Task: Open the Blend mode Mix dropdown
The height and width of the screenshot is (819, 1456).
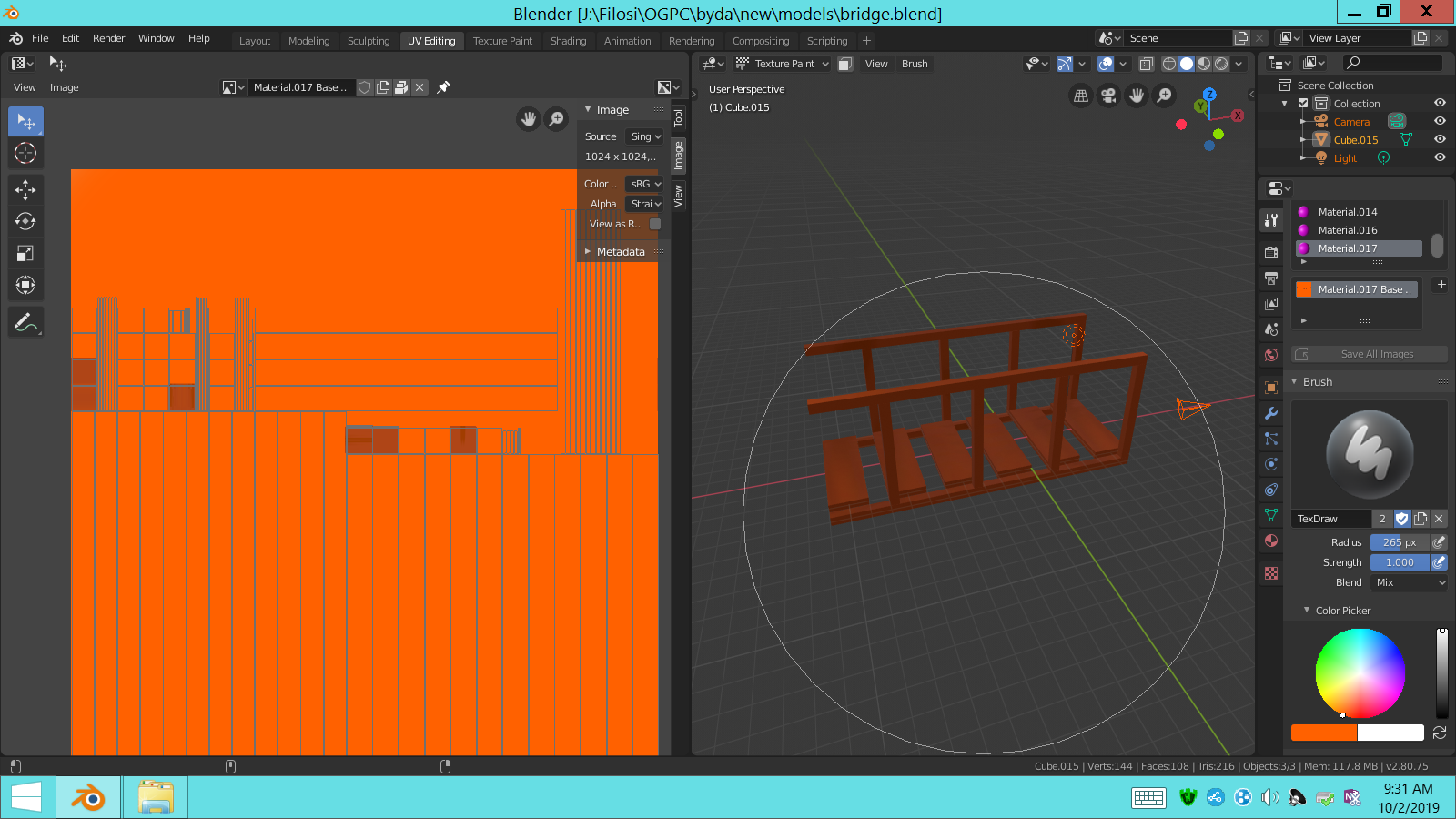Action: coord(1409,582)
